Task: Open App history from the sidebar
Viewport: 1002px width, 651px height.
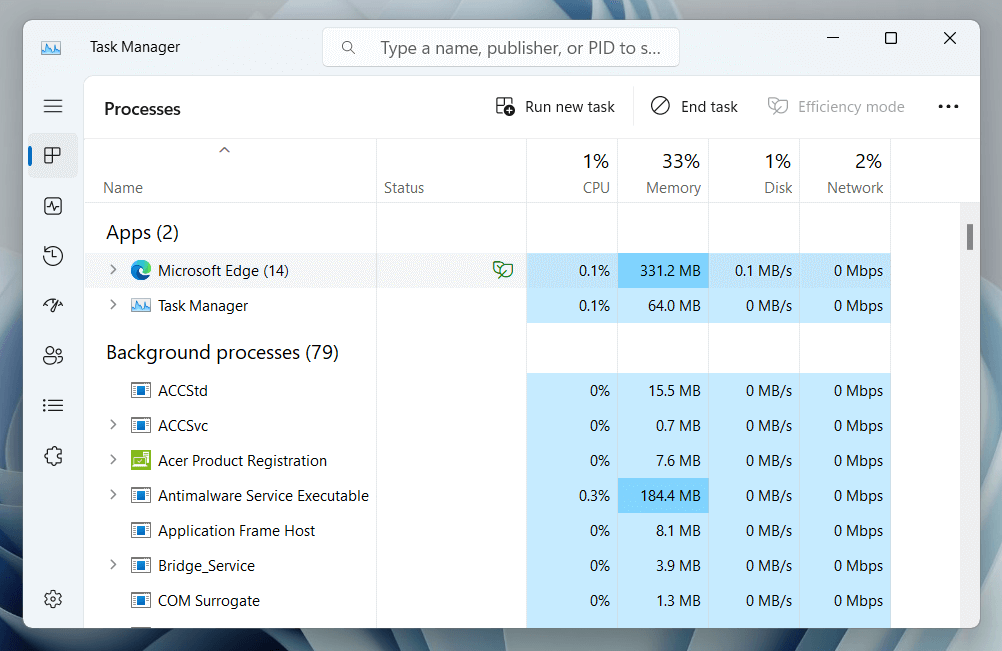Action: (x=53, y=256)
